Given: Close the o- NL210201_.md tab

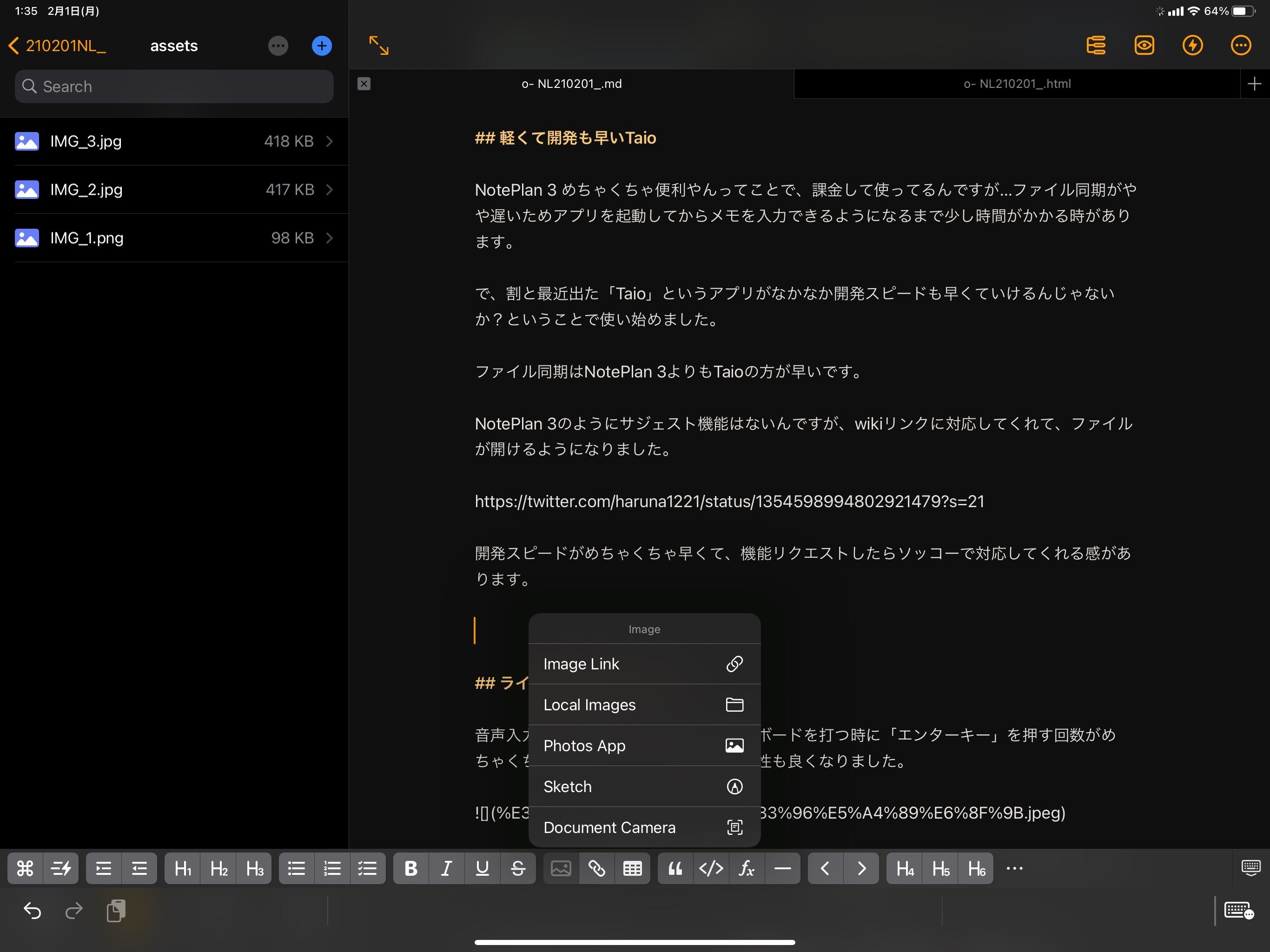Looking at the screenshot, I should tap(364, 84).
